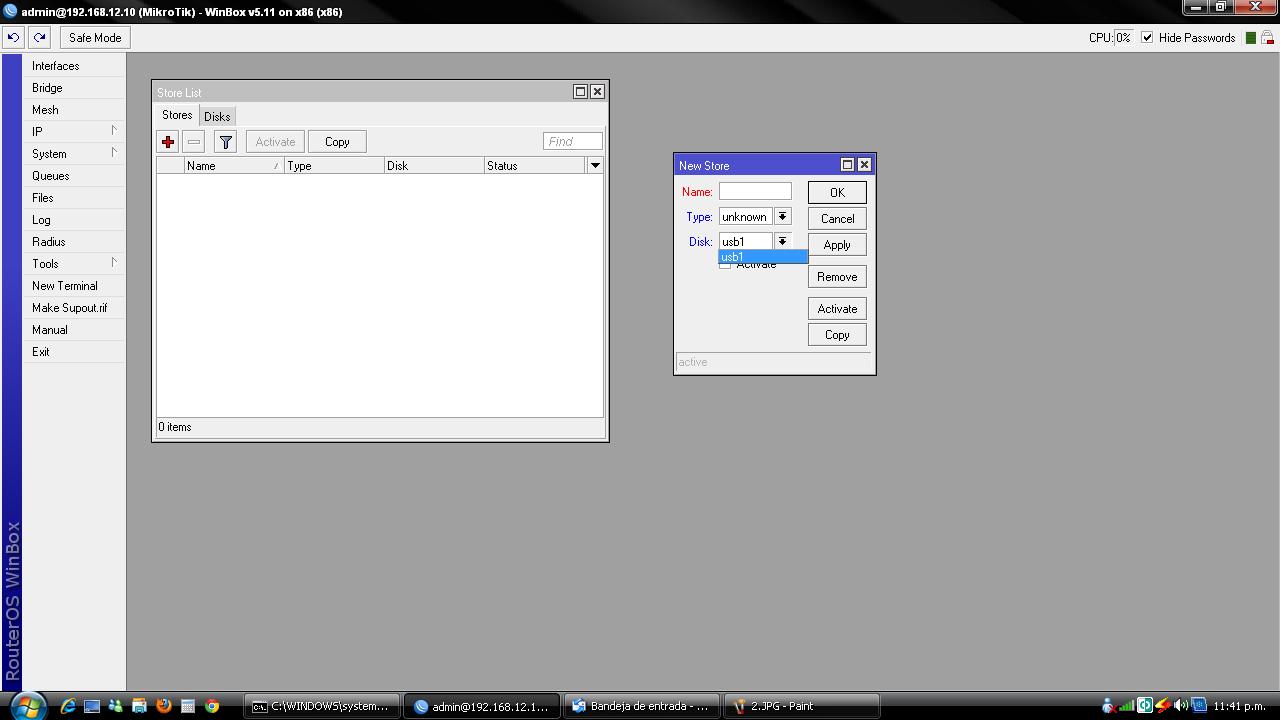This screenshot has width=1280, height=720.
Task: Click the volume speaker tray icon
Action: (x=1181, y=706)
